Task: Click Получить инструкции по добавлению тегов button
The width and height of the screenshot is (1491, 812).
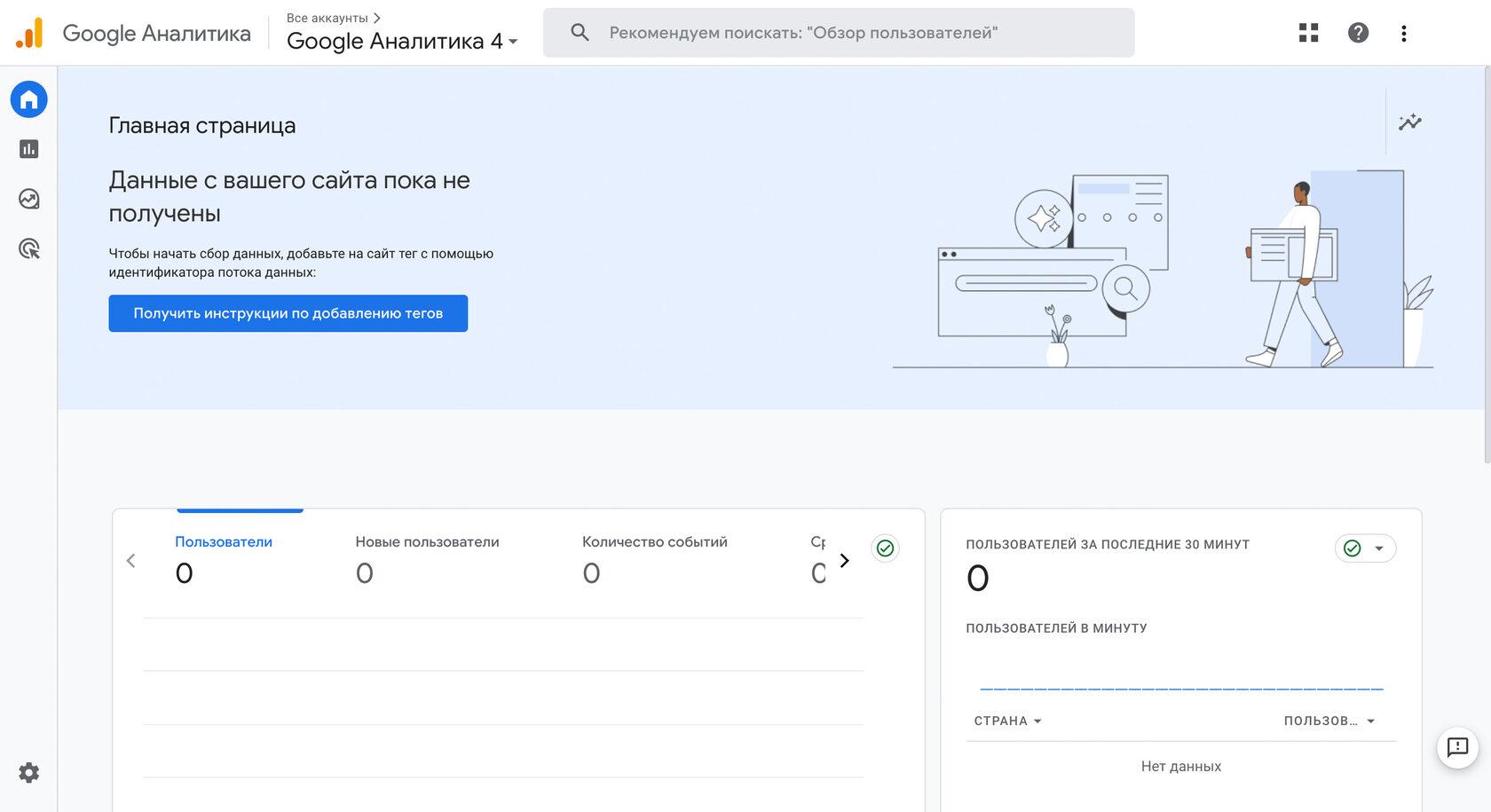Action: 288,313
